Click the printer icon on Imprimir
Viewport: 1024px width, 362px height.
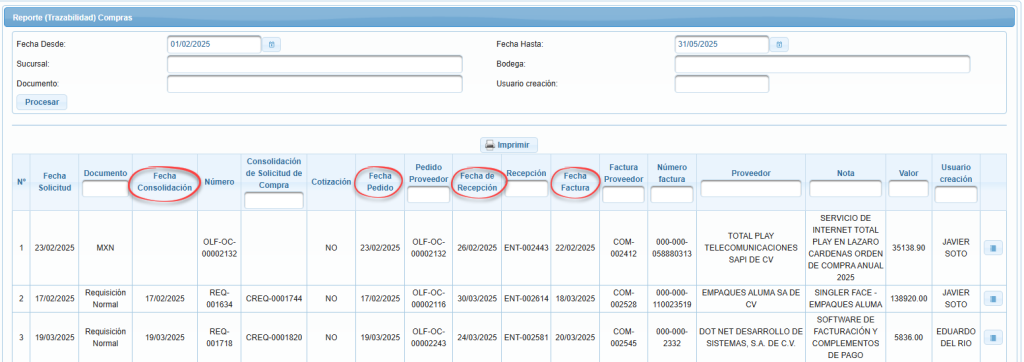489,144
